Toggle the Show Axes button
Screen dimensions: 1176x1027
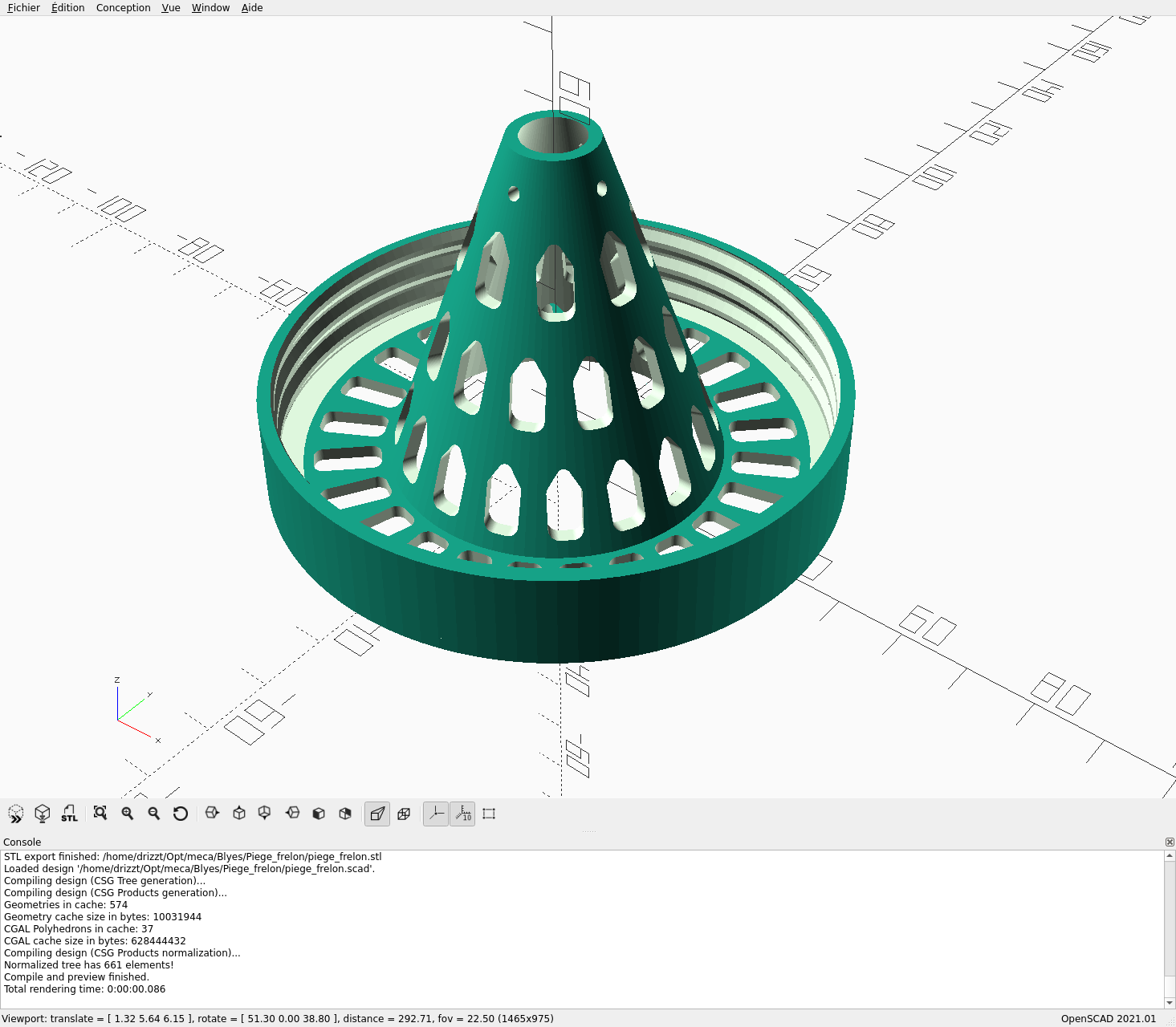[436, 814]
